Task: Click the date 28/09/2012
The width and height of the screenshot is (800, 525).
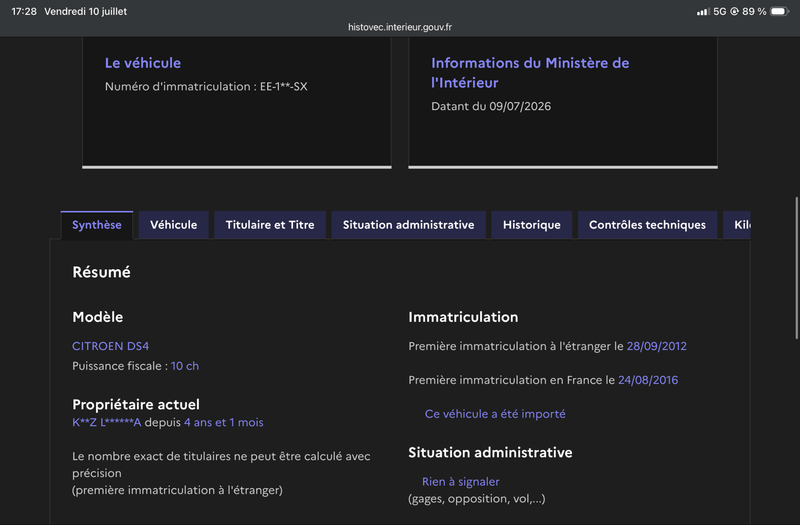Action: [657, 346]
